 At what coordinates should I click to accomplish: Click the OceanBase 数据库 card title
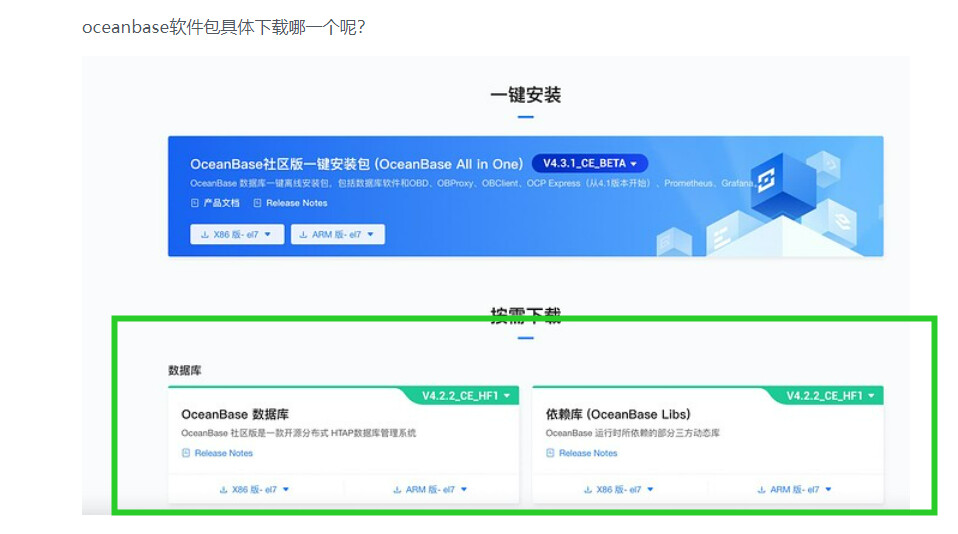[x=235, y=414]
